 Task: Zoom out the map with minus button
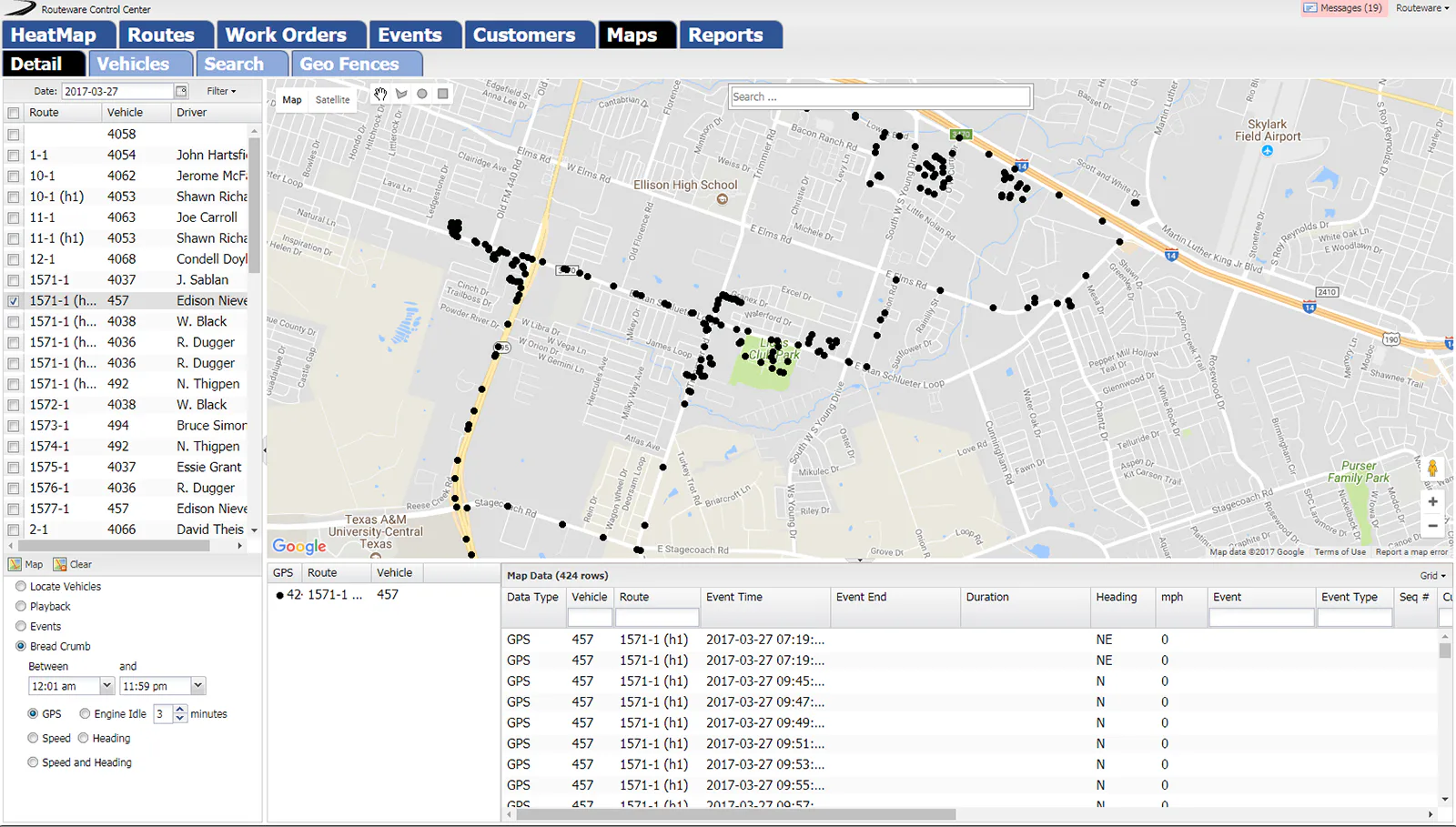pos(1432,525)
